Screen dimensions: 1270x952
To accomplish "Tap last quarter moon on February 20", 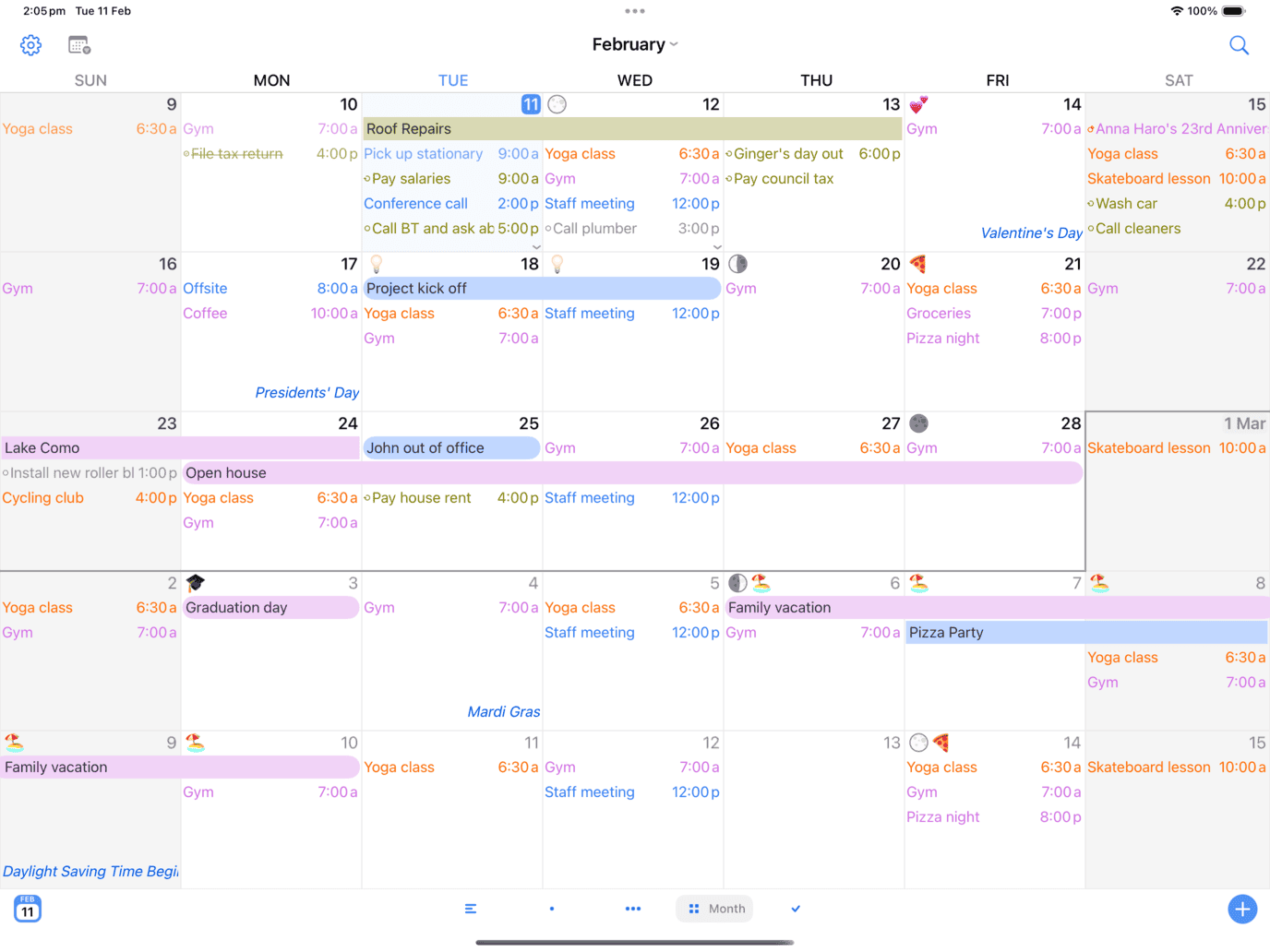I will coord(737,264).
